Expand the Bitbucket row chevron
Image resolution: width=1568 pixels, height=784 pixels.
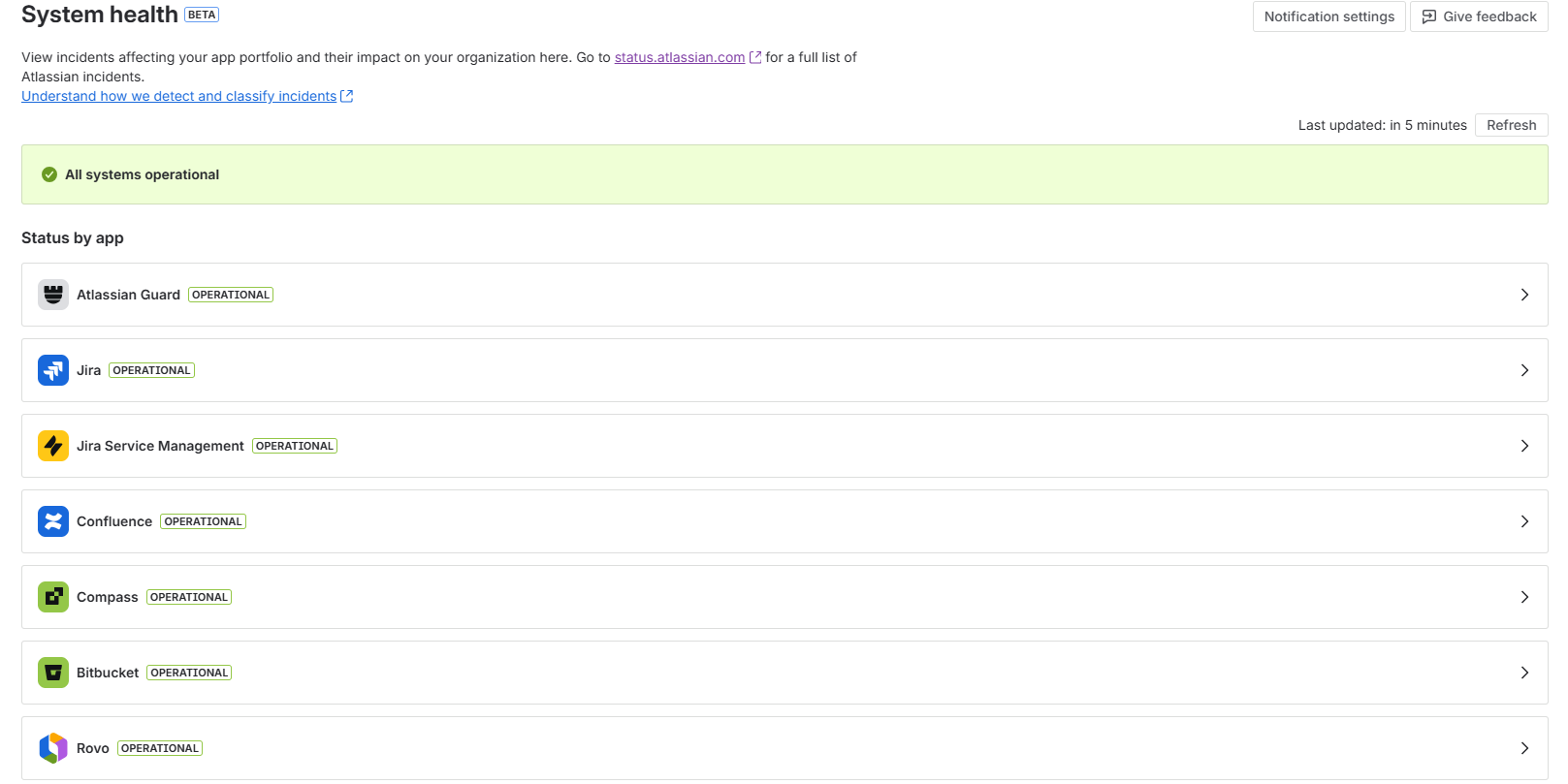tap(1524, 673)
